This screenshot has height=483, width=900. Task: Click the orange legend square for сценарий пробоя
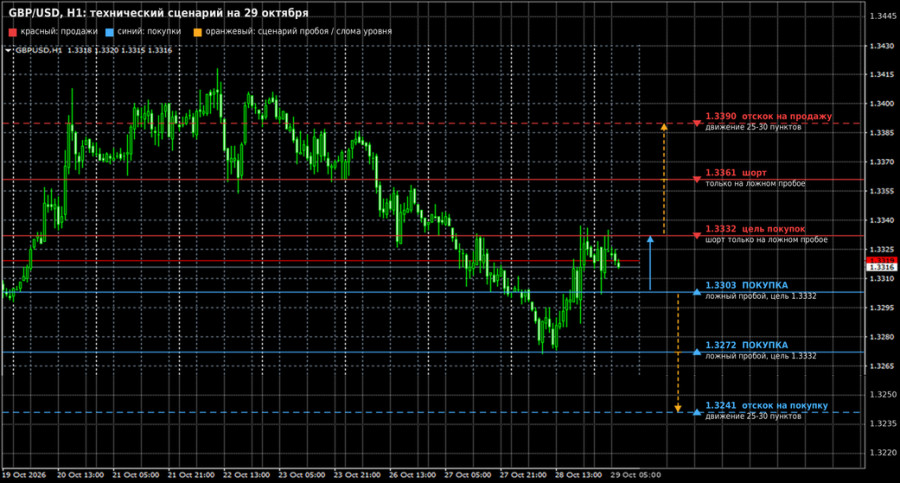coord(197,32)
